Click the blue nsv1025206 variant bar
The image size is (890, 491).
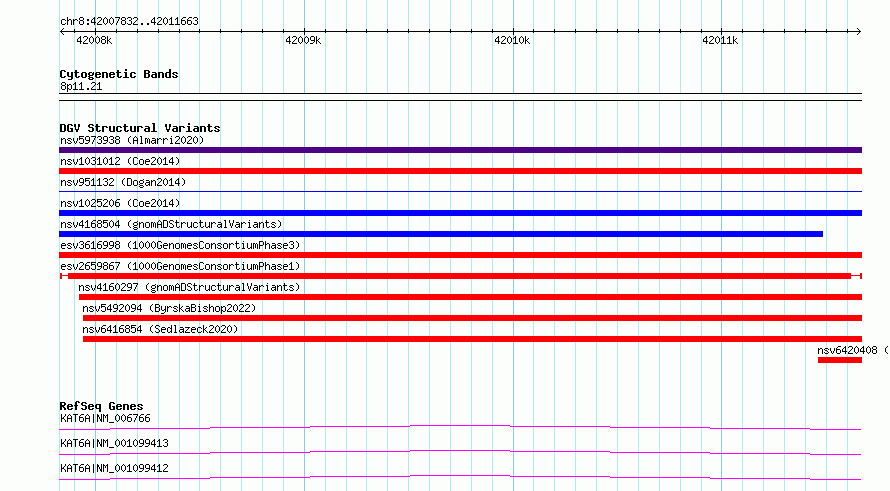[x=460, y=213]
